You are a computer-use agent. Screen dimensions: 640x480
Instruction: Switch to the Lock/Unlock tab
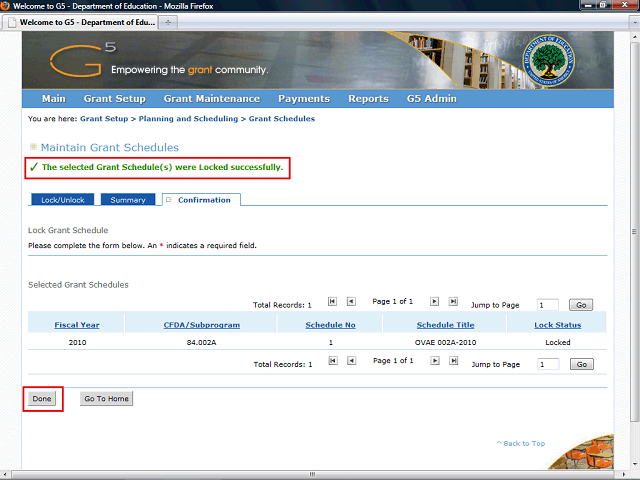coord(62,200)
